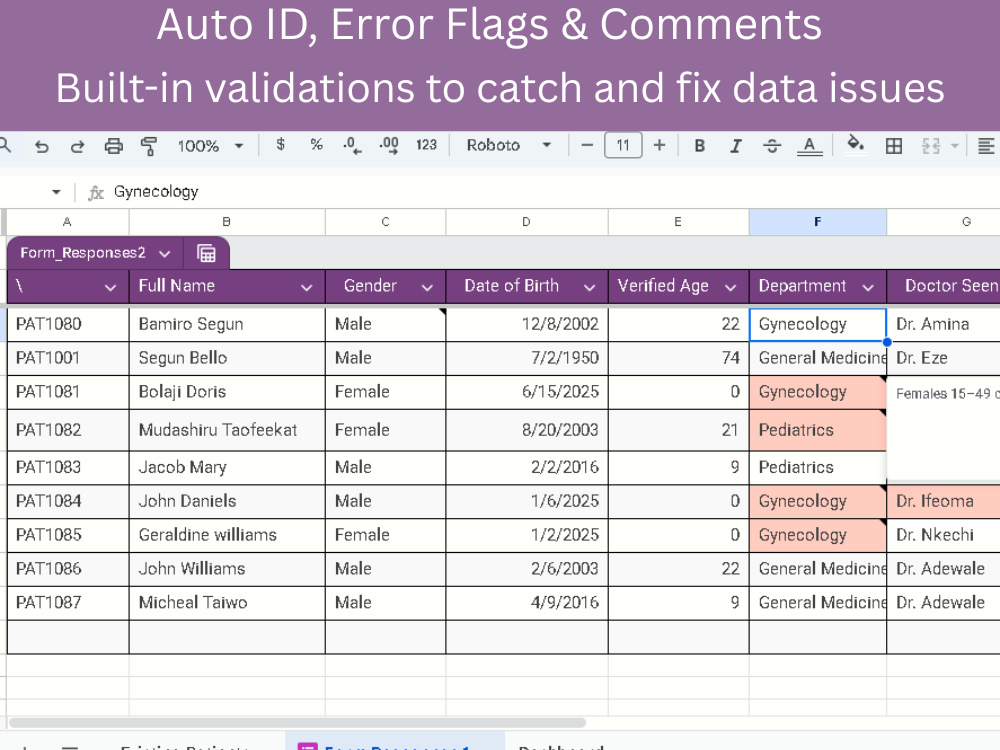Increase decimal places
The height and width of the screenshot is (750, 1000).
point(389,145)
